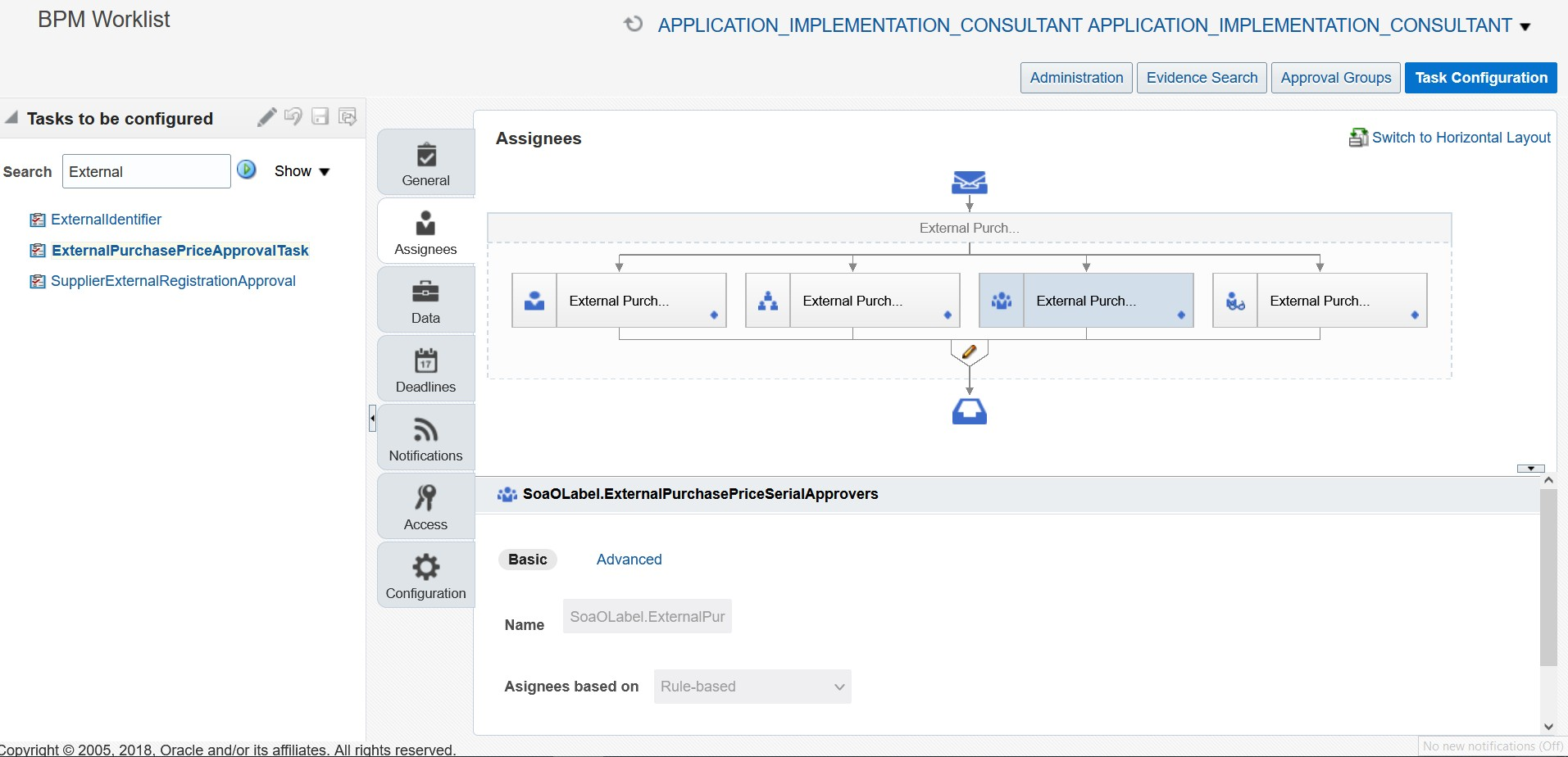
Task: Click the Search field containing External
Action: point(147,171)
